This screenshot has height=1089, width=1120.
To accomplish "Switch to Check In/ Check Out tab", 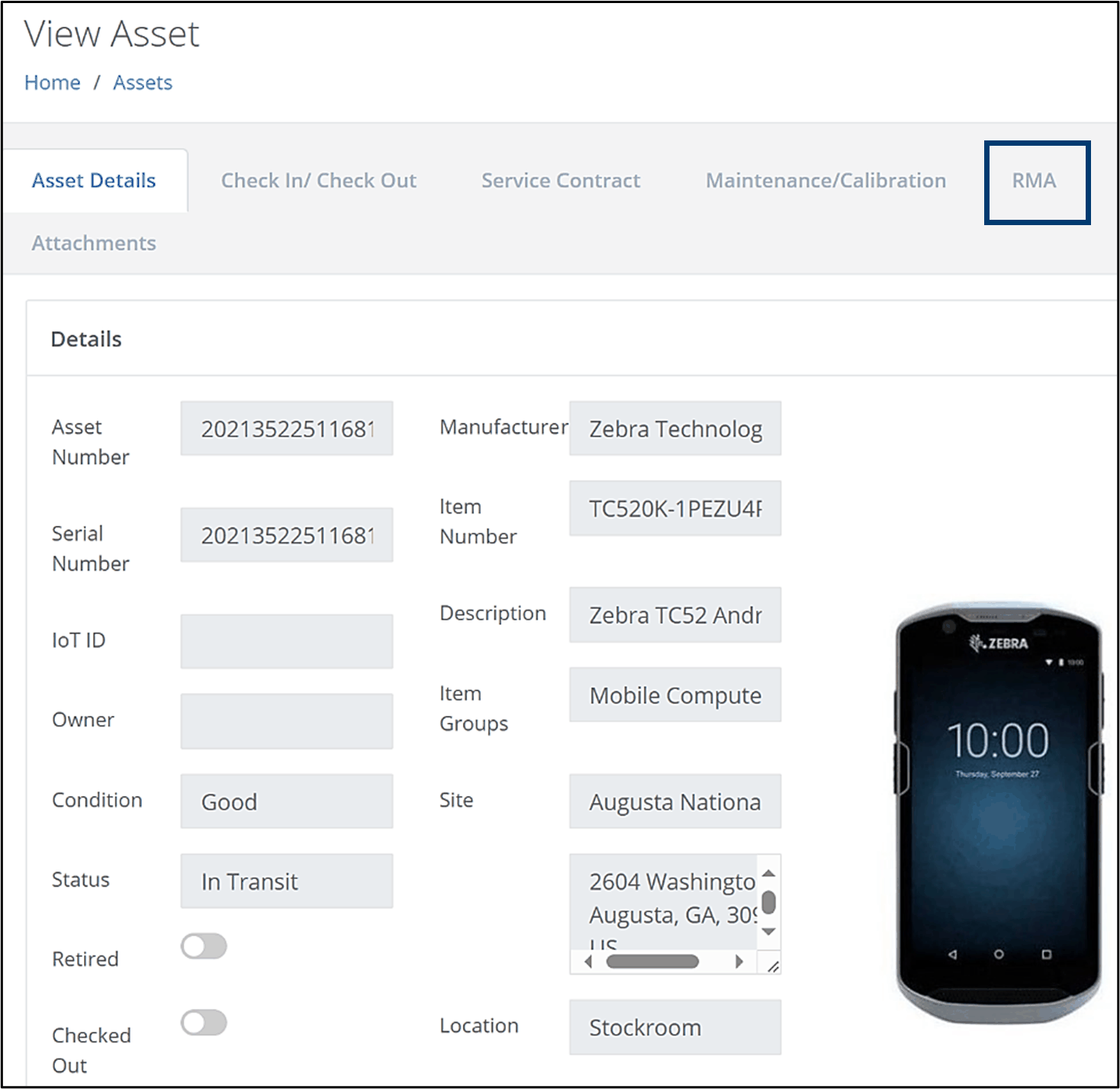I will [x=319, y=181].
